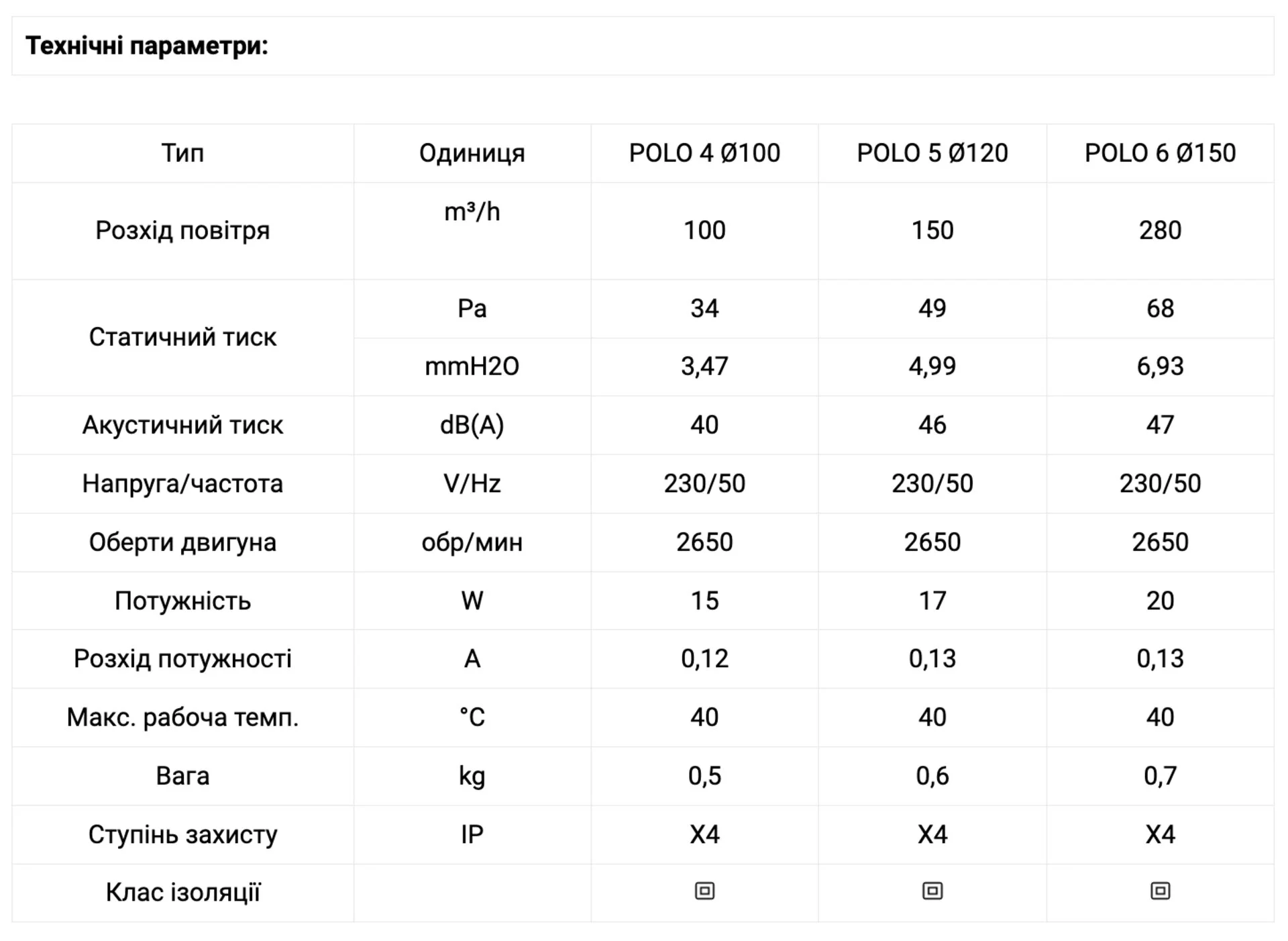Click the Одиниця column header

(x=472, y=153)
